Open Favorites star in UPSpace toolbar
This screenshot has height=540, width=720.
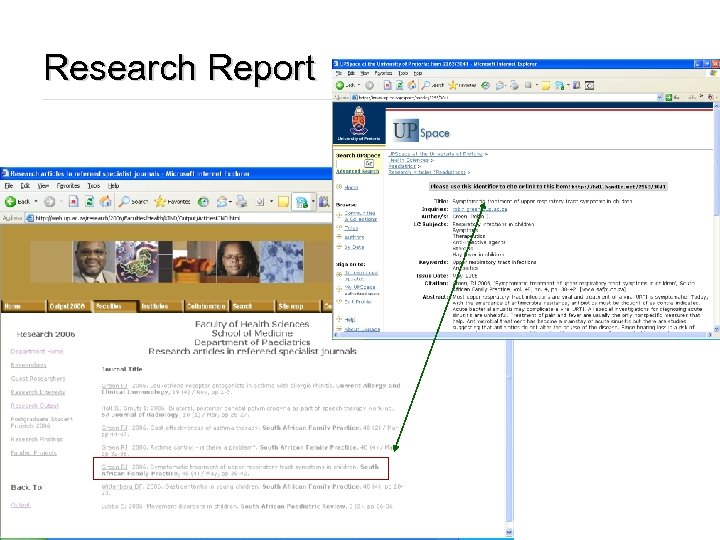pyautogui.click(x=453, y=85)
